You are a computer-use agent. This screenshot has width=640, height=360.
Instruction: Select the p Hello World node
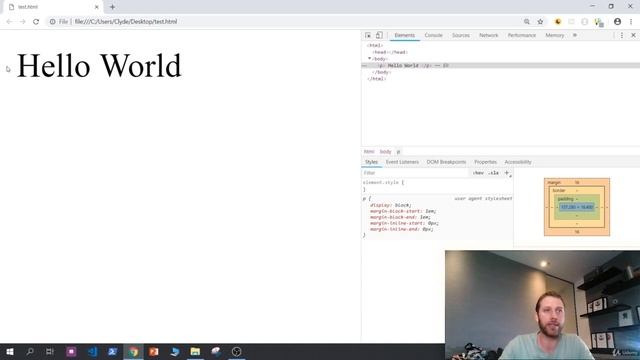click(500, 65)
